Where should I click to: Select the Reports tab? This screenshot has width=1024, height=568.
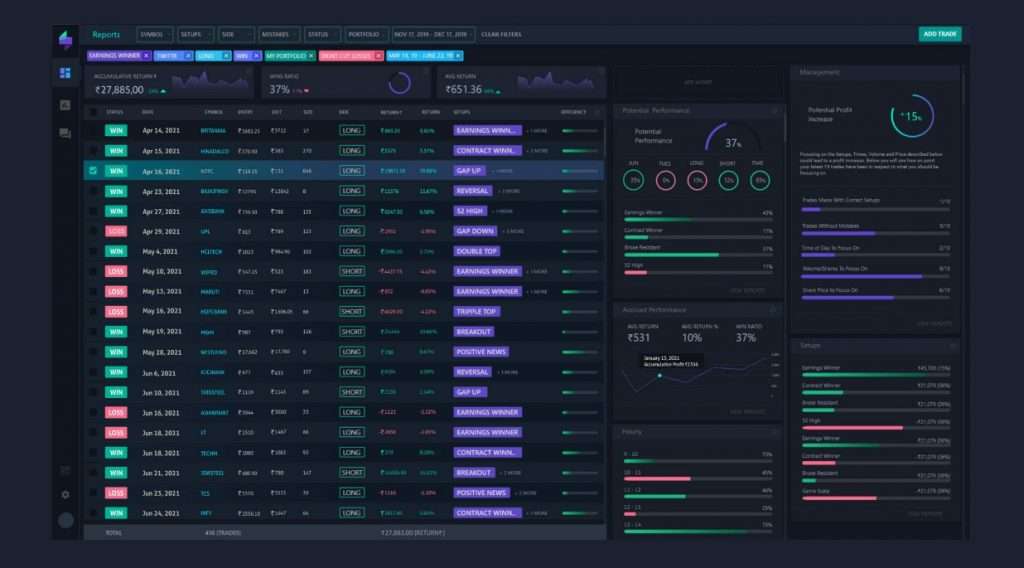point(106,35)
